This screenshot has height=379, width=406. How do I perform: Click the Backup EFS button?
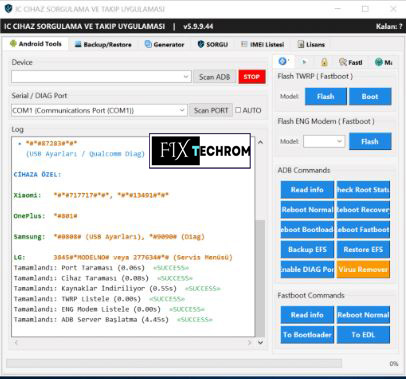click(307, 250)
